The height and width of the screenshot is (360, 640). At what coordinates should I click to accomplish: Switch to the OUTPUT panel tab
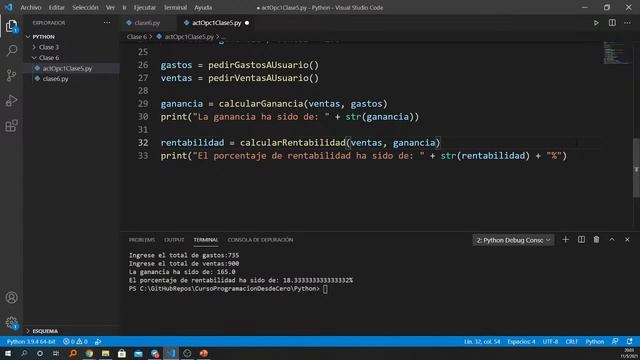[174, 240]
